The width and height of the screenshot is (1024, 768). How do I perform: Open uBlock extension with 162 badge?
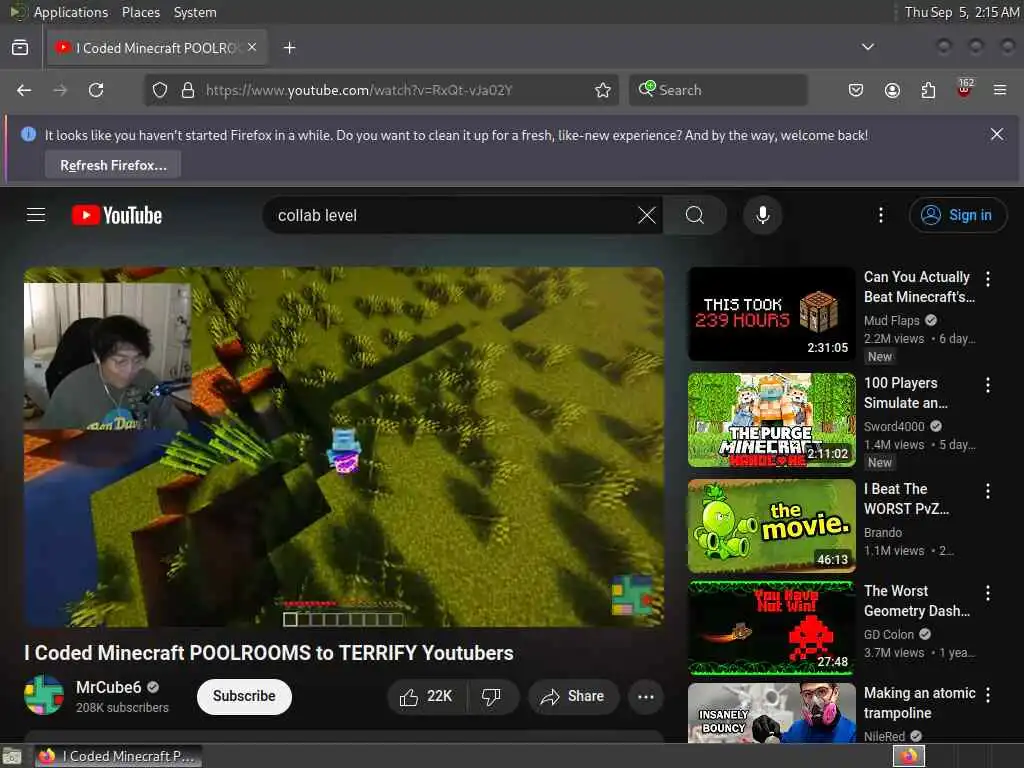tap(964, 89)
